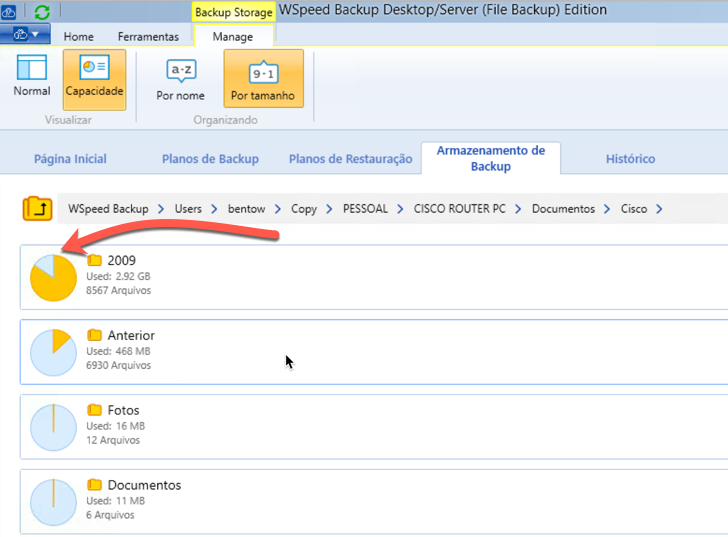Click 'Used: 468 MB' text

[118, 351]
